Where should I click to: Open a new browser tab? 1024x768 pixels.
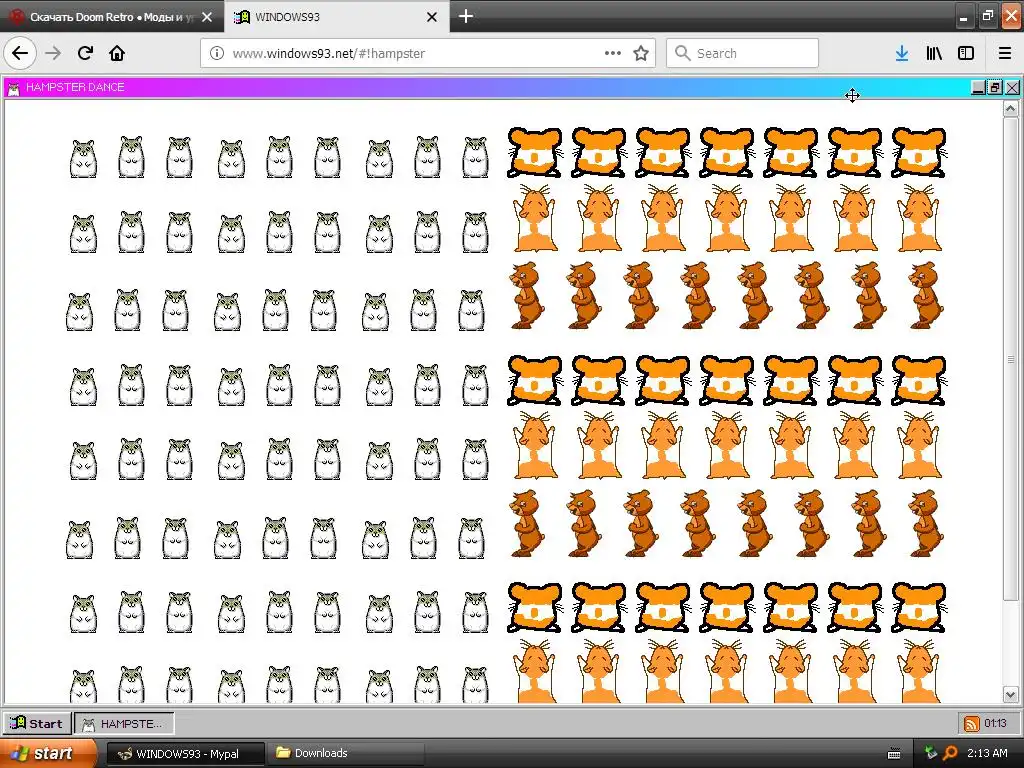(x=466, y=16)
